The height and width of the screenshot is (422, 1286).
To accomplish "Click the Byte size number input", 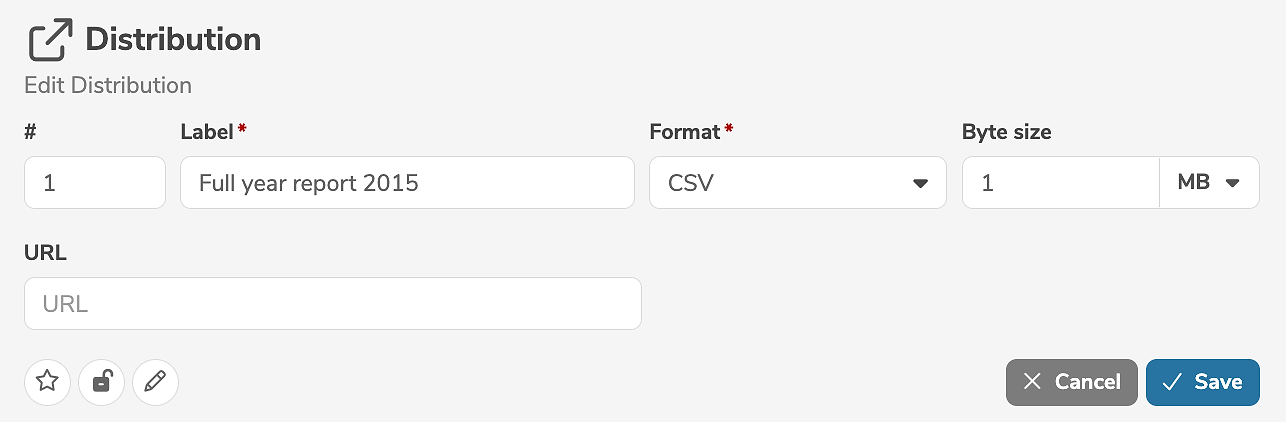I will pos(1060,183).
